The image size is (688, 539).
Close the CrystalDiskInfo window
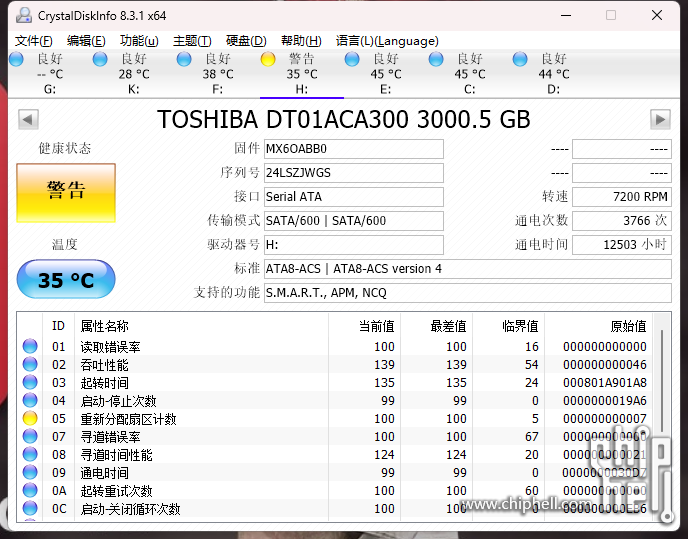tap(657, 15)
